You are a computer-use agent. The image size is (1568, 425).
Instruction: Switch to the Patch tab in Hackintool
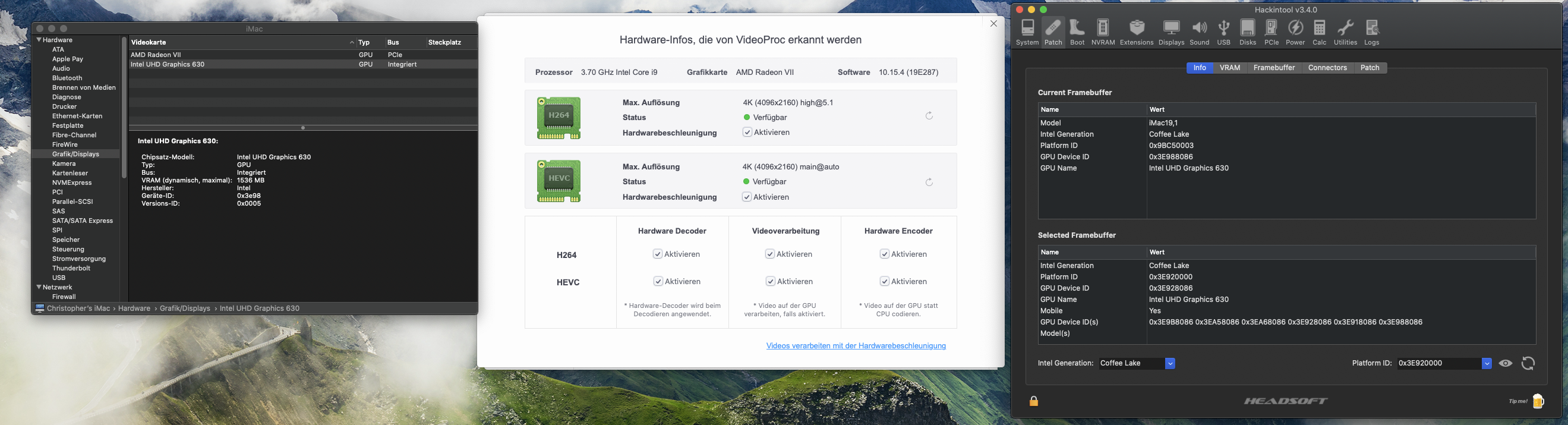tap(1370, 68)
